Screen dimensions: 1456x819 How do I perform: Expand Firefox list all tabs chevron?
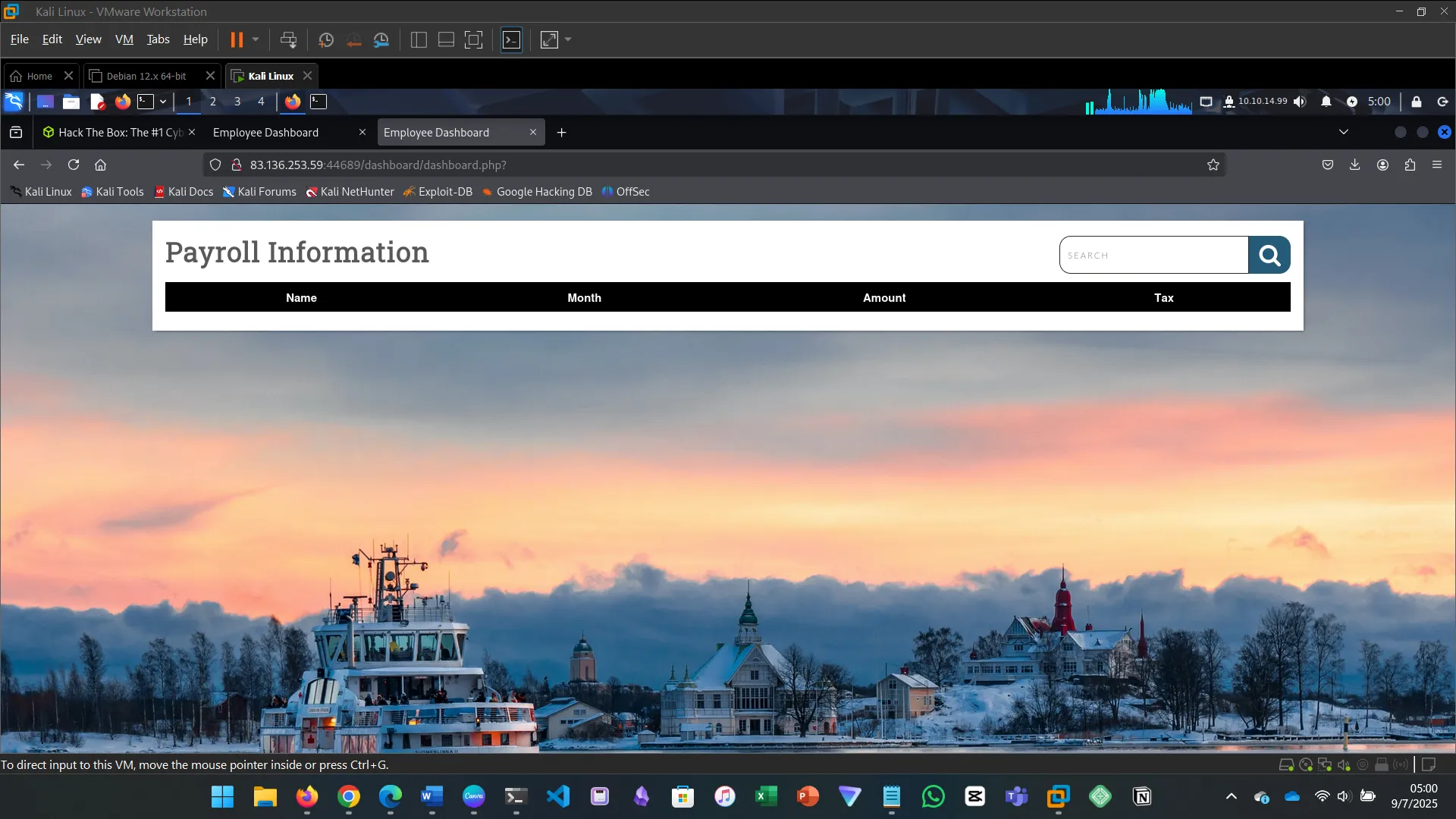[x=1344, y=132]
